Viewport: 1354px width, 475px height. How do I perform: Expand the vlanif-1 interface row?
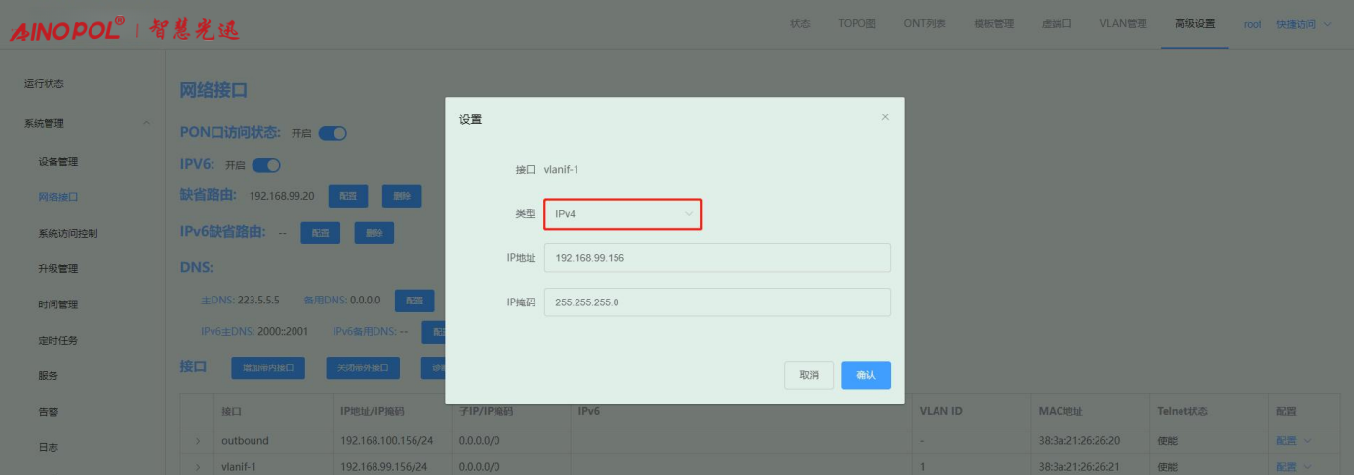click(x=198, y=467)
